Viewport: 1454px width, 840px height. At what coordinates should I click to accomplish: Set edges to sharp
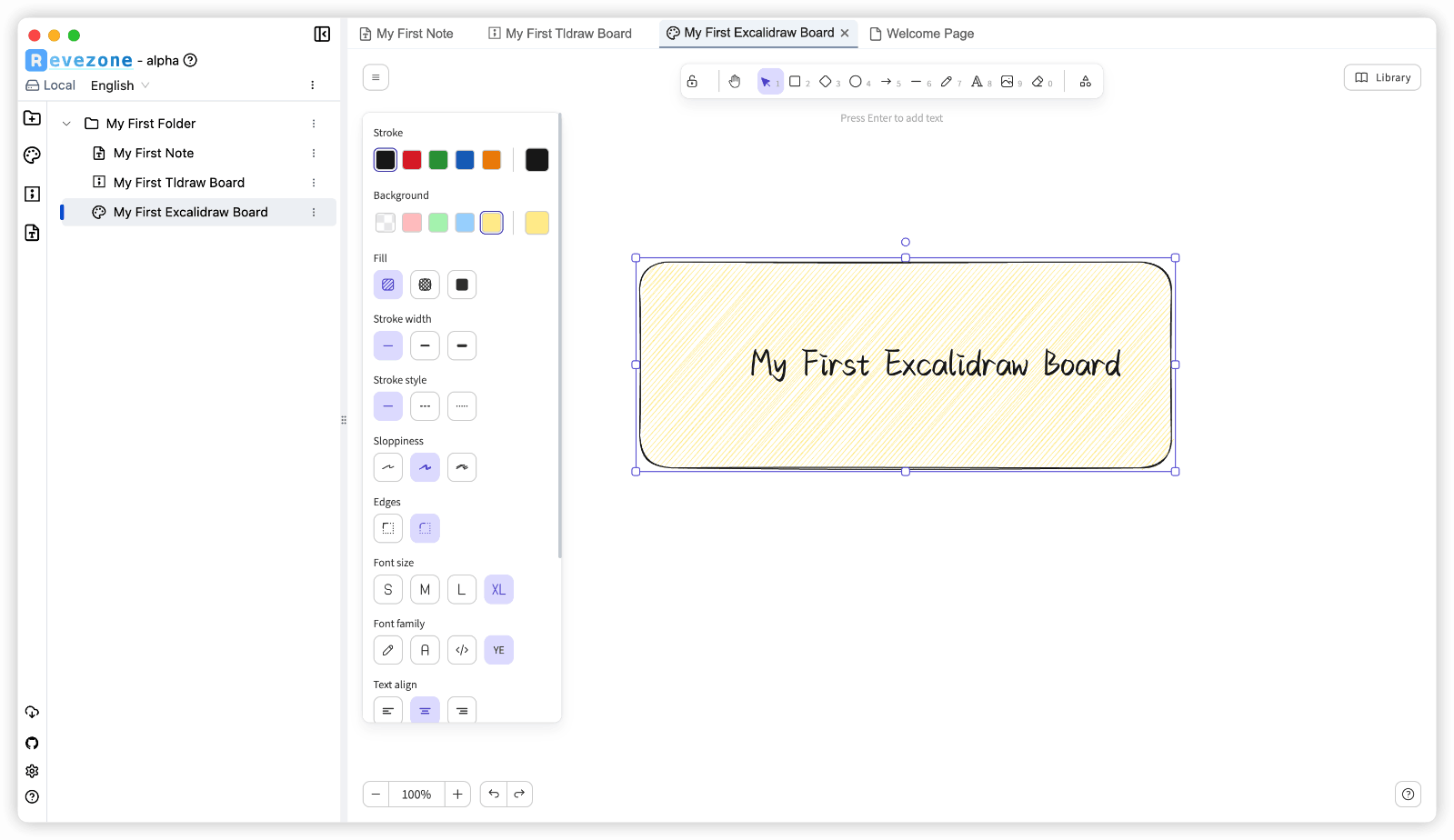(388, 528)
